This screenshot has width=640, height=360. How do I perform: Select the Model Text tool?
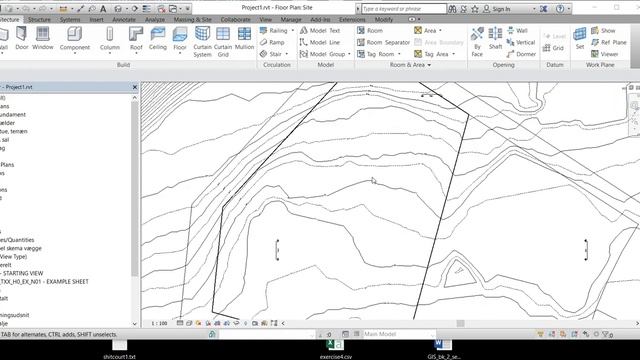(320, 31)
